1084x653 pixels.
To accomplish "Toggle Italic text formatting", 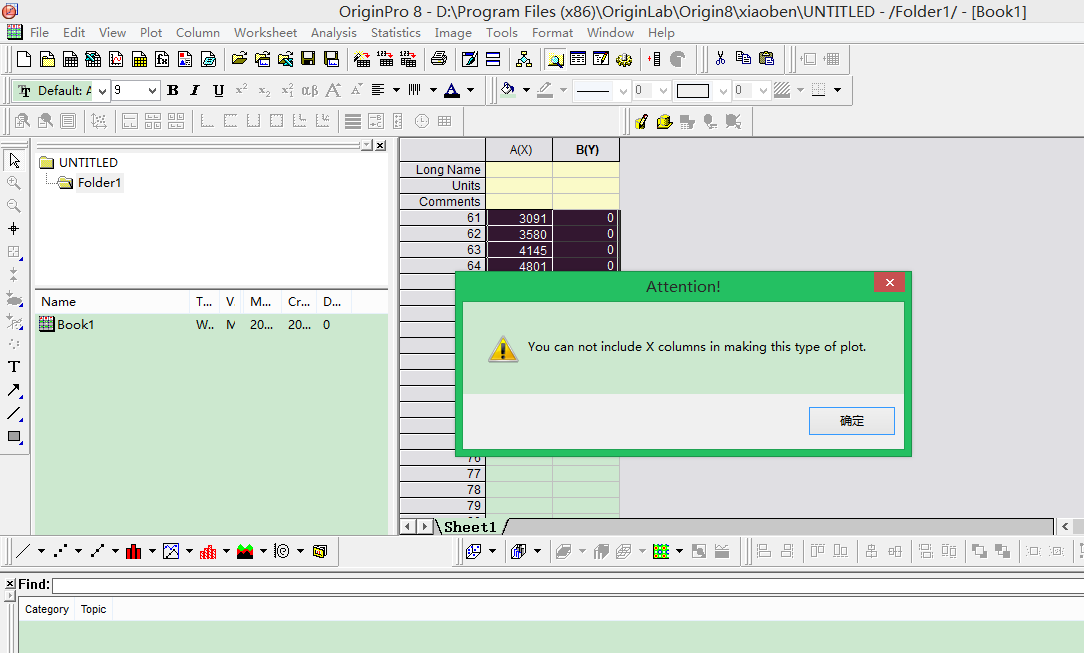I will [x=195, y=91].
